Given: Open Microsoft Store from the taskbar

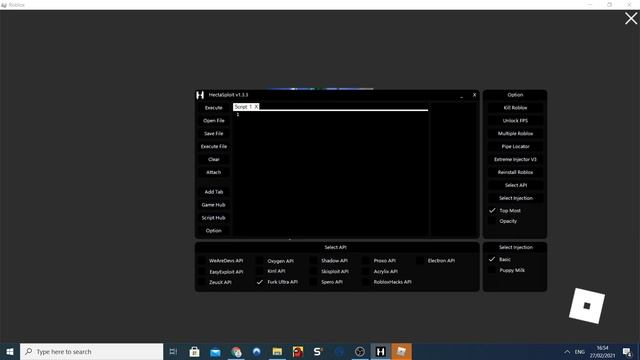Looking at the screenshot, I should [x=195, y=351].
